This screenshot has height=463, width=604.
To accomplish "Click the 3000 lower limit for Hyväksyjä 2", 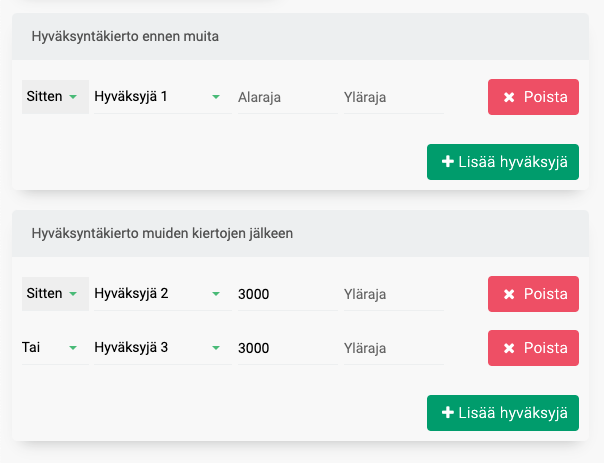I will point(286,294).
